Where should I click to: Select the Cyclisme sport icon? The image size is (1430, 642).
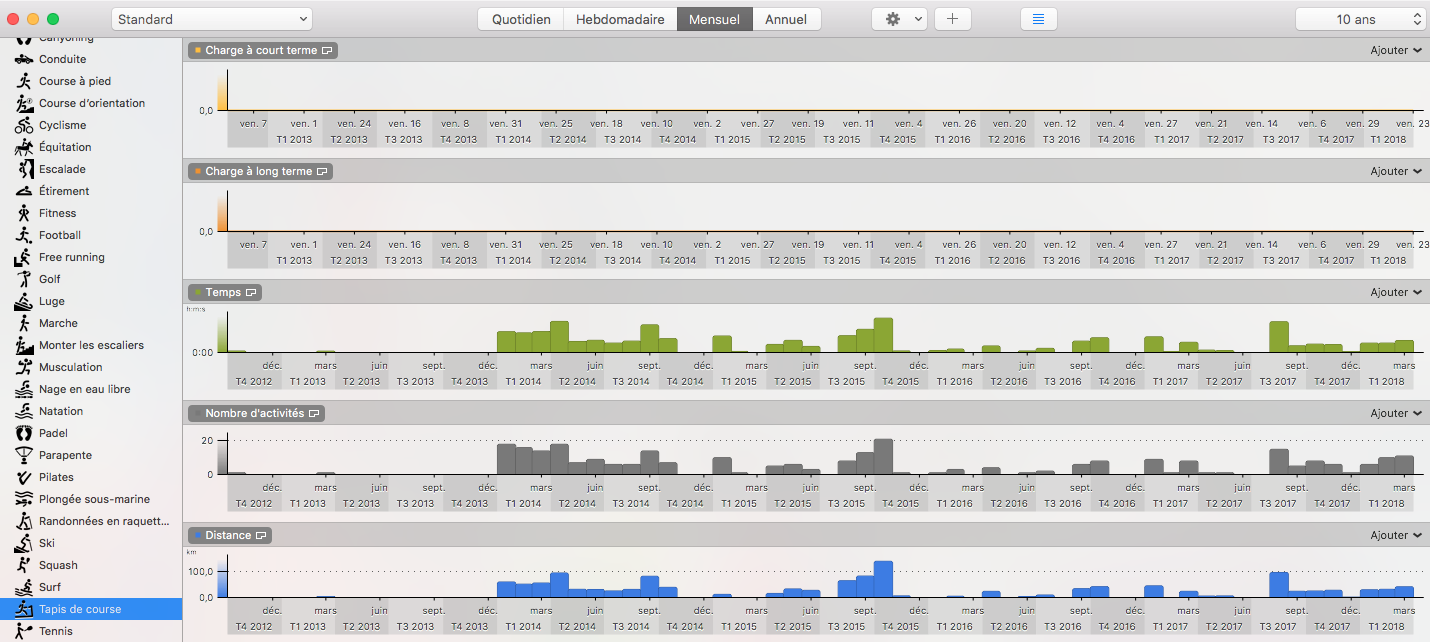[24, 125]
